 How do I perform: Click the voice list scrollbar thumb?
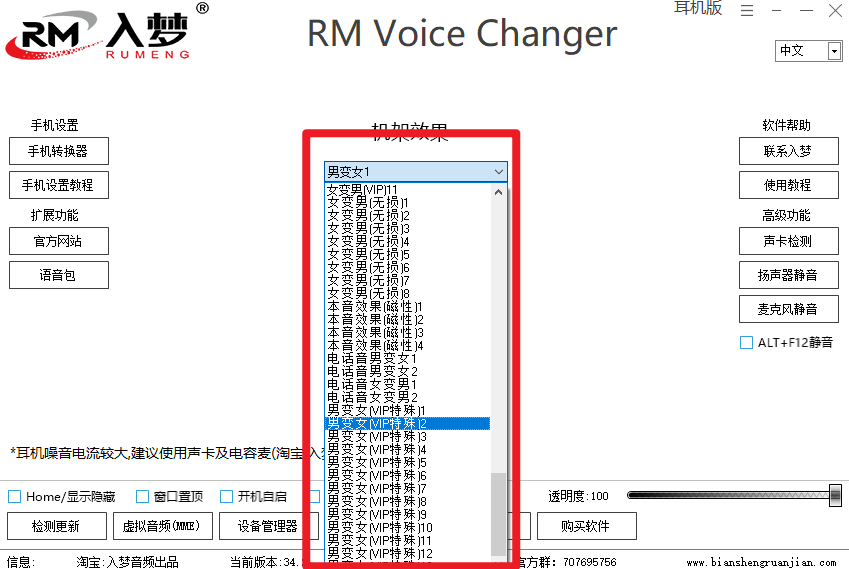(498, 514)
